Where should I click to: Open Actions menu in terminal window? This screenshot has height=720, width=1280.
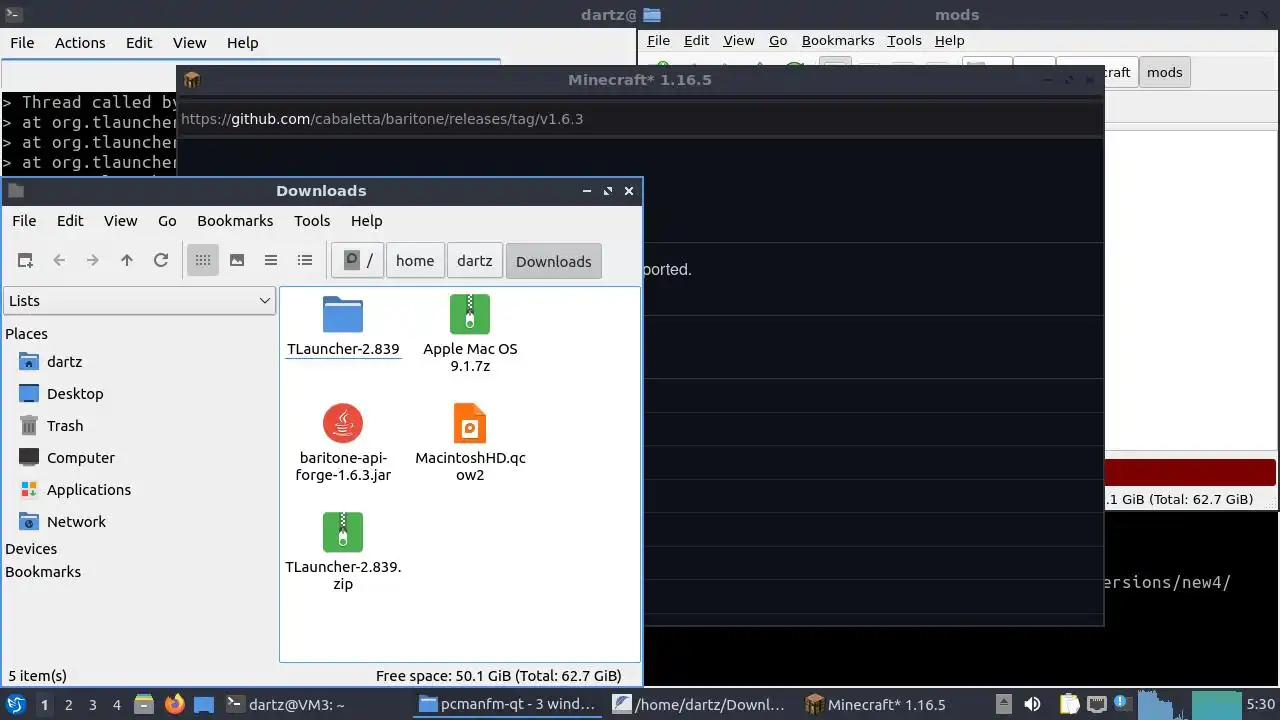(x=80, y=43)
